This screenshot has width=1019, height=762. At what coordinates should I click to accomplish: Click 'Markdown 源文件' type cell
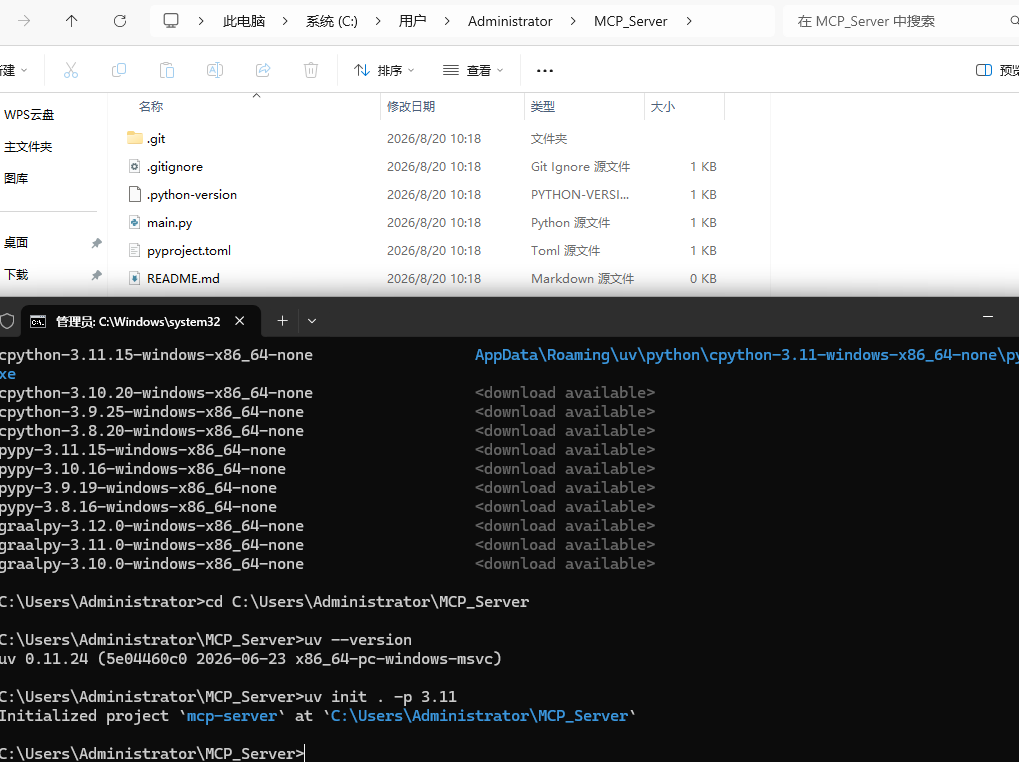point(582,278)
